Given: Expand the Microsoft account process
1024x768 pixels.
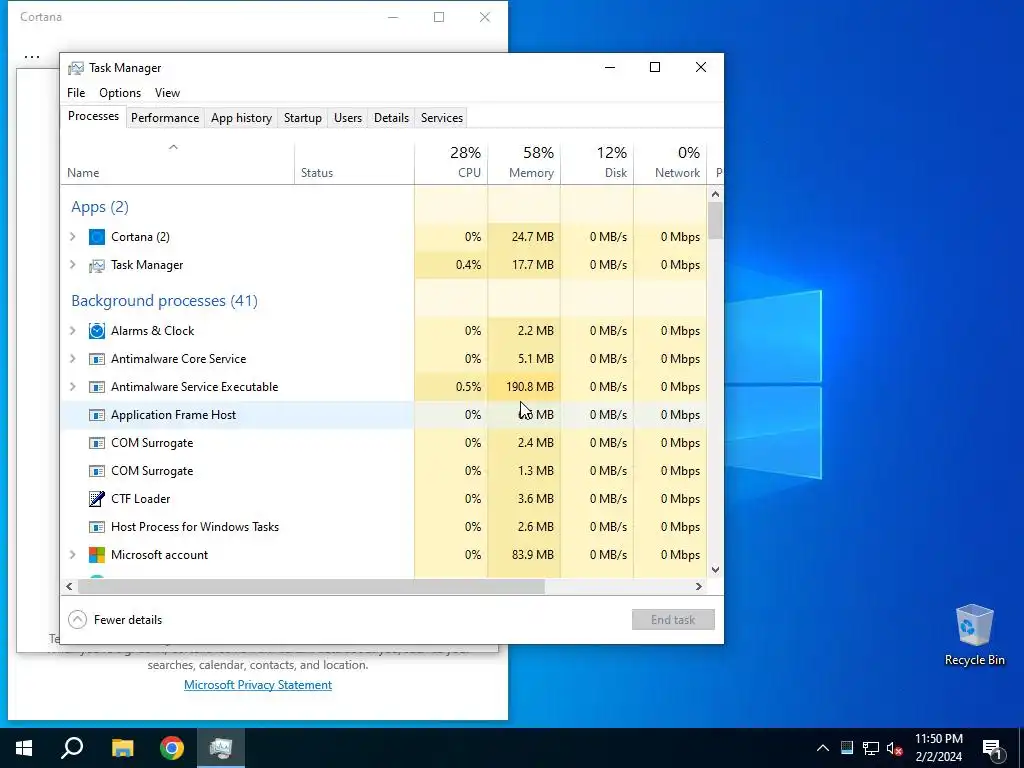Looking at the screenshot, I should tap(73, 555).
